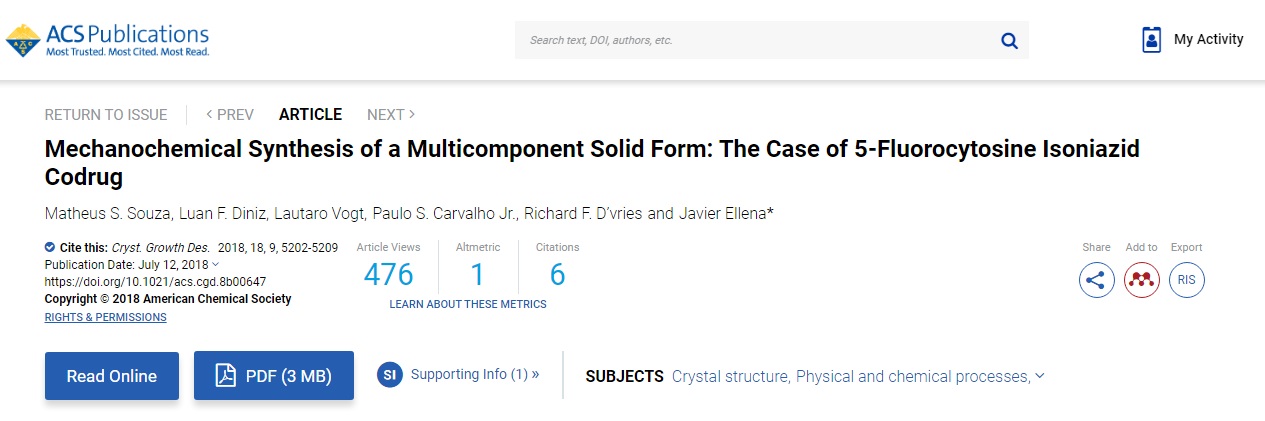Open the Crystal structure subject link
This screenshot has width=1265, height=421.
coord(730,377)
